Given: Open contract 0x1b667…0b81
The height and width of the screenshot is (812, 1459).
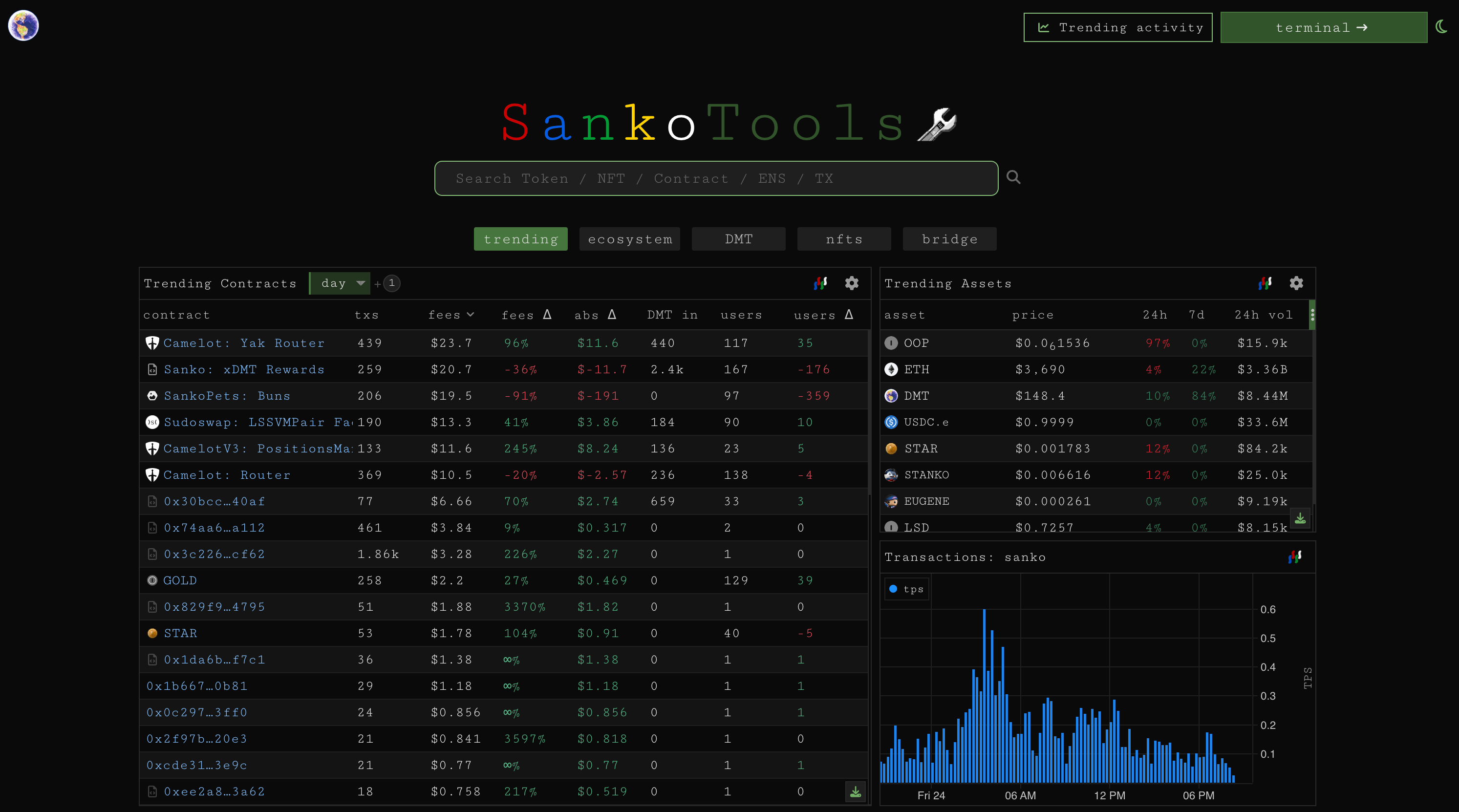Looking at the screenshot, I should pyautogui.click(x=196, y=686).
